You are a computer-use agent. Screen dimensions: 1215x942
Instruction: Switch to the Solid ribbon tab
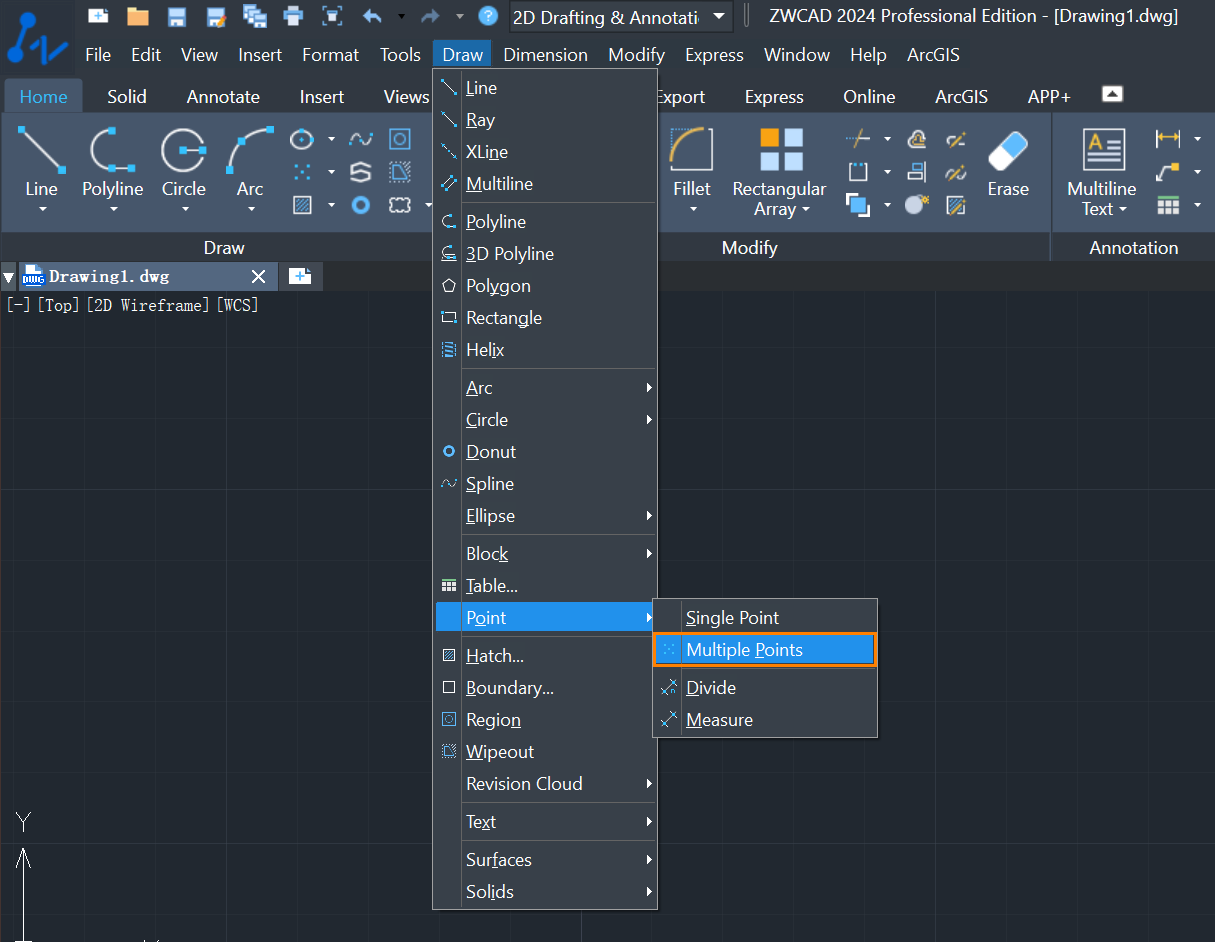point(127,97)
